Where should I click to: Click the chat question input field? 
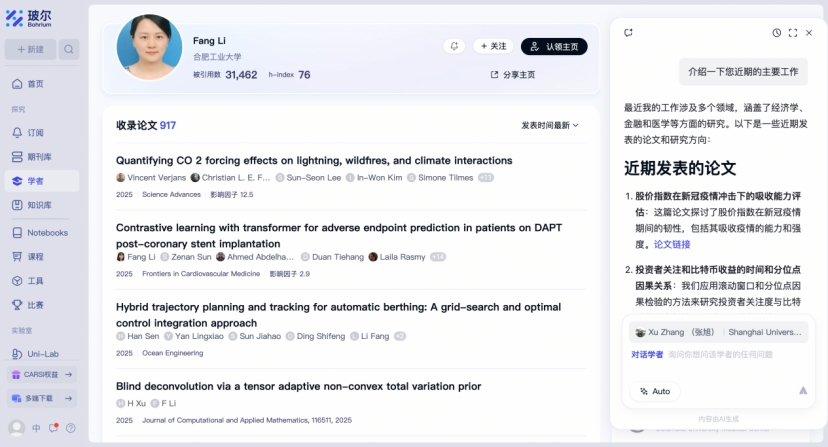(718, 355)
